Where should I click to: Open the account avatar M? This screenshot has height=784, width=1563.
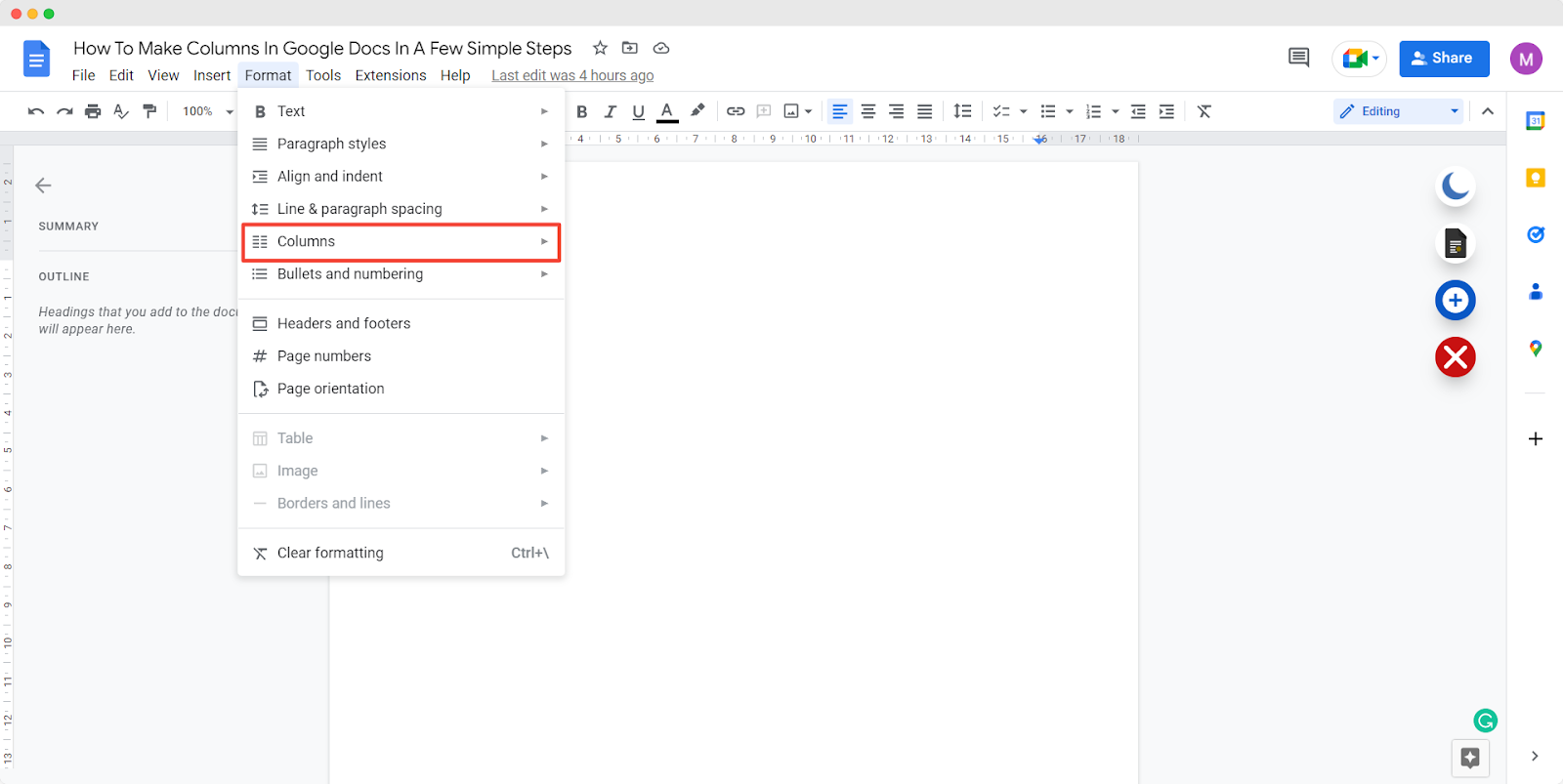click(x=1526, y=59)
